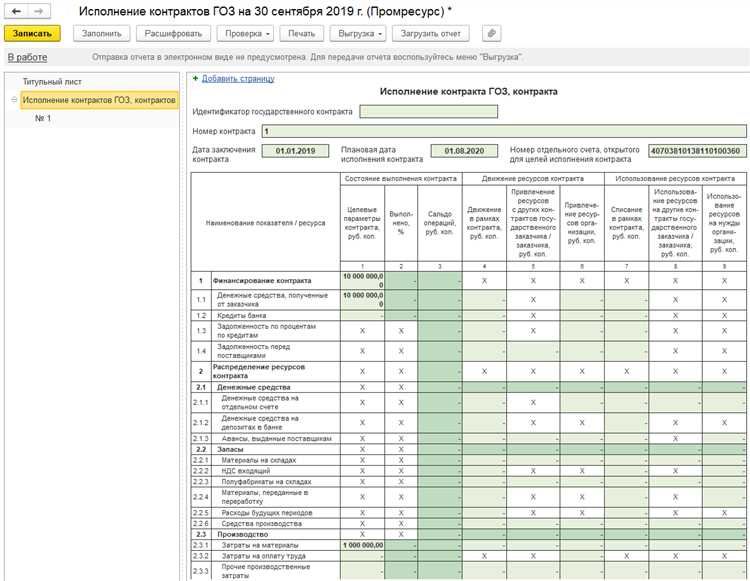The width and height of the screenshot is (750, 581).
Task: Open the Выгрузка dropdown menu
Action: pyautogui.click(x=360, y=33)
